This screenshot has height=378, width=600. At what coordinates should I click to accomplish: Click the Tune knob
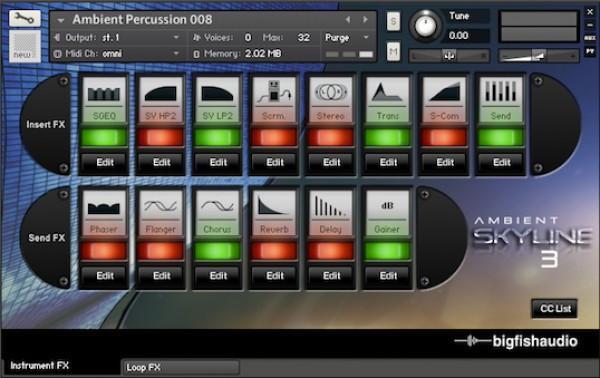pyautogui.click(x=425, y=26)
